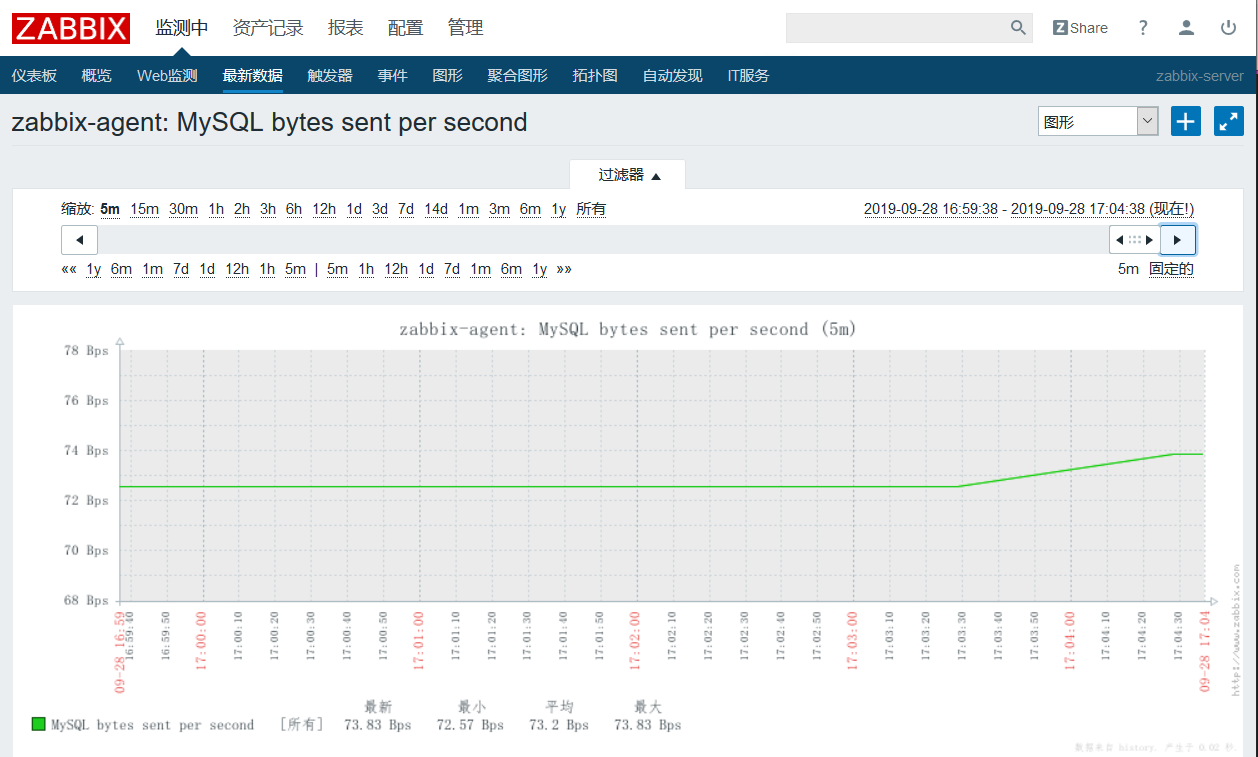Set zoom to 12h
1258x757 pixels.
tap(324, 209)
